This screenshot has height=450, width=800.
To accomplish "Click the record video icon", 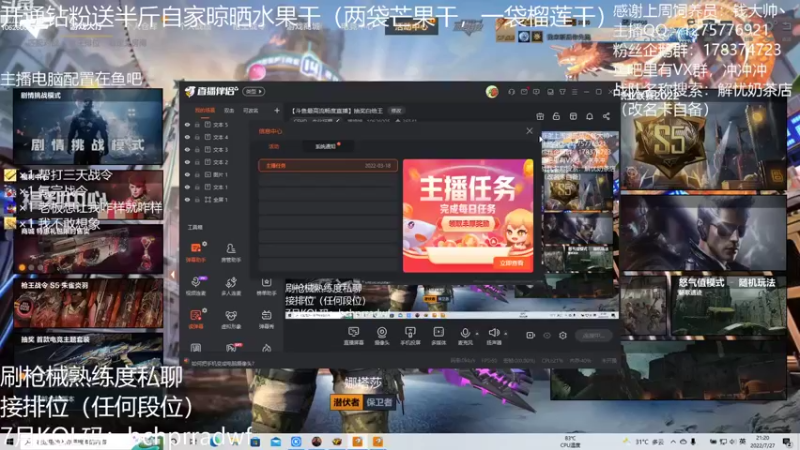I will tap(531, 335).
